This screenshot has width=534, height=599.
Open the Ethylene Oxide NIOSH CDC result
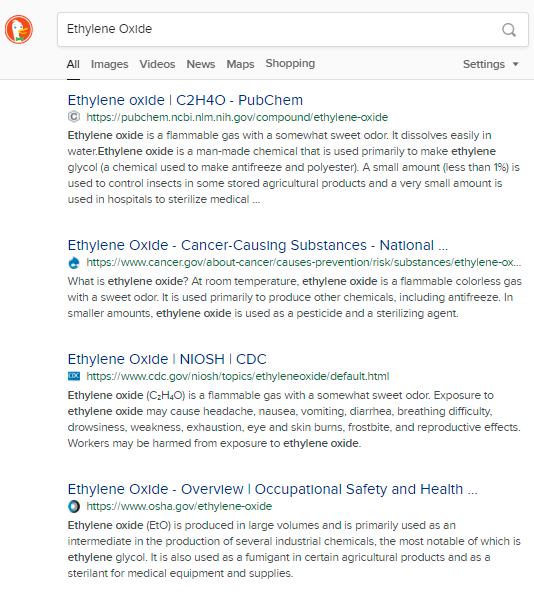[167, 359]
